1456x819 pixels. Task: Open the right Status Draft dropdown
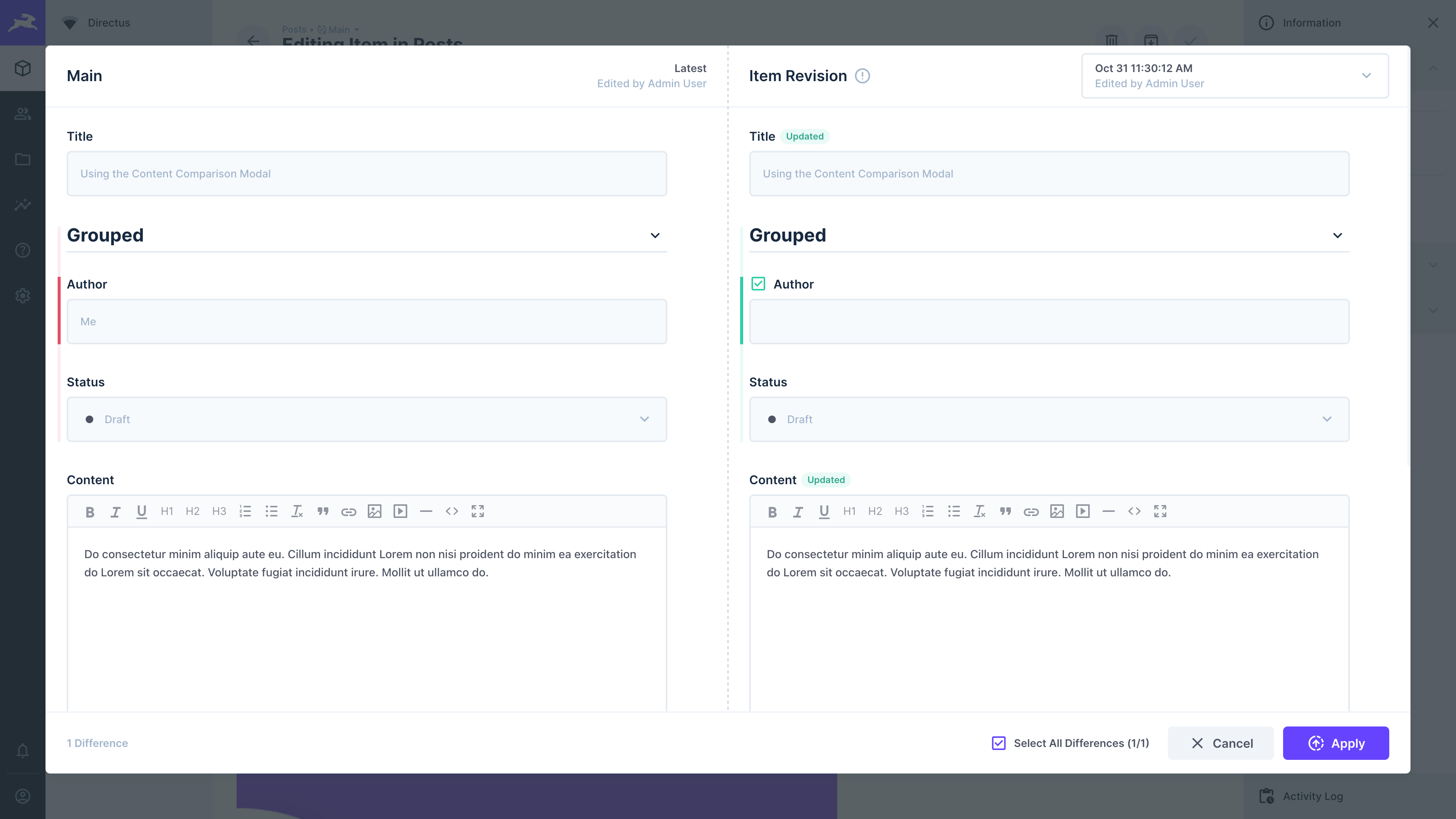[x=1048, y=419]
